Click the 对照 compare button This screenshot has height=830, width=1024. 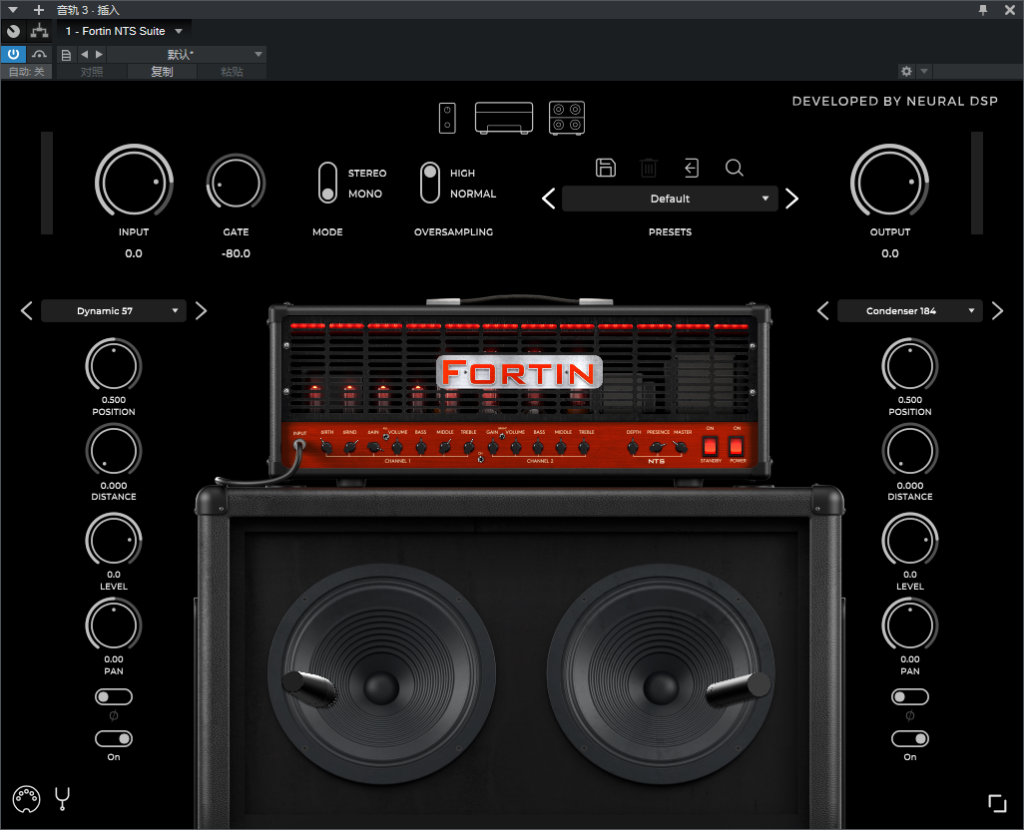(91, 72)
